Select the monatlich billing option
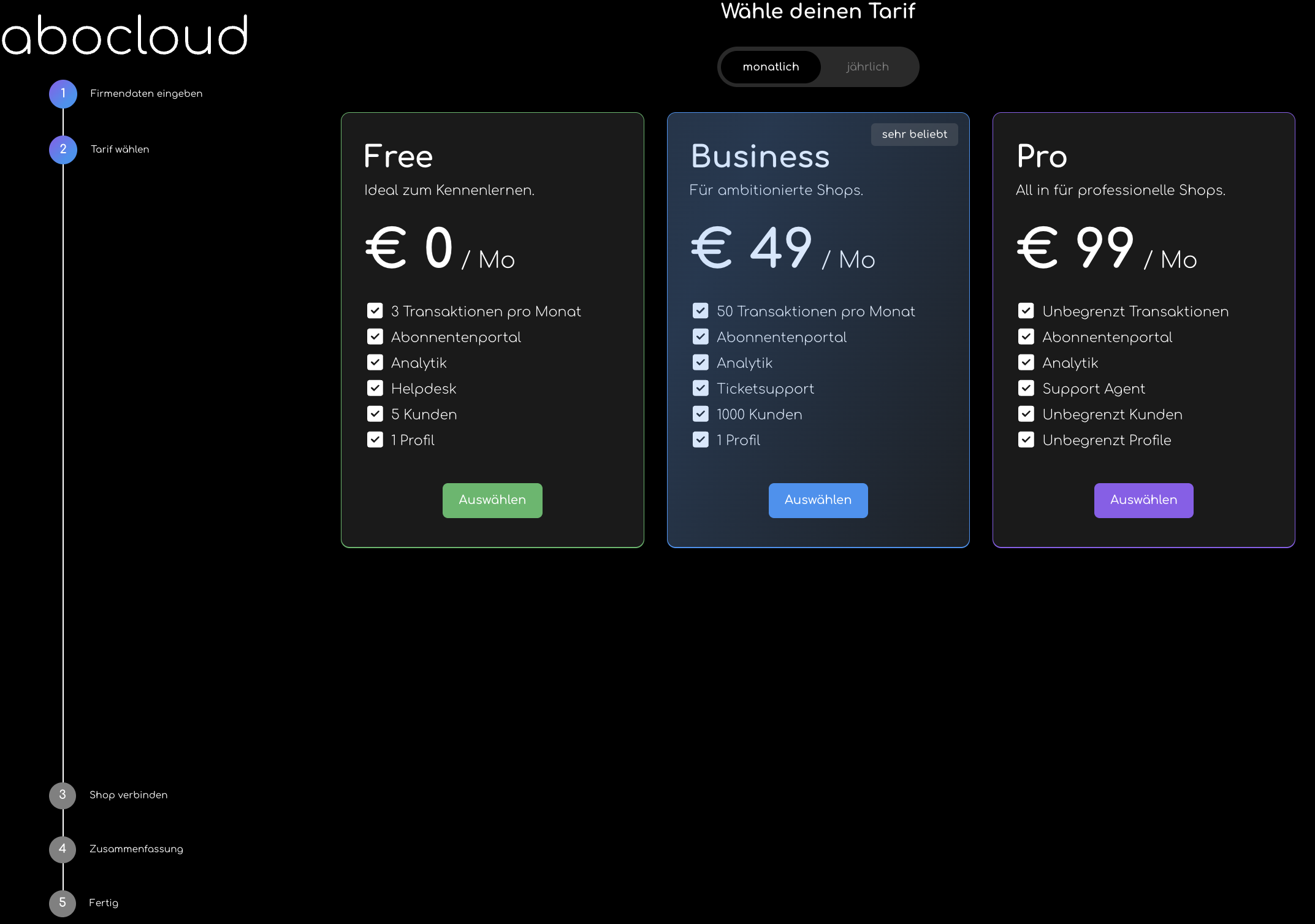Viewport: 1315px width, 924px height. tap(771, 67)
